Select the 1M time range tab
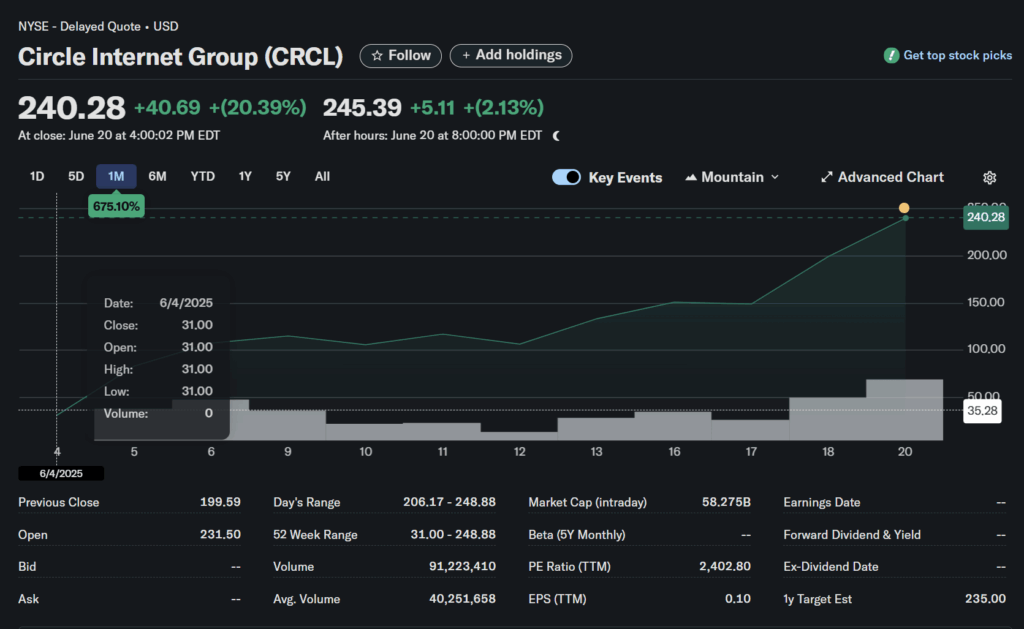Screen dimensions: 1024x629 (x=116, y=176)
